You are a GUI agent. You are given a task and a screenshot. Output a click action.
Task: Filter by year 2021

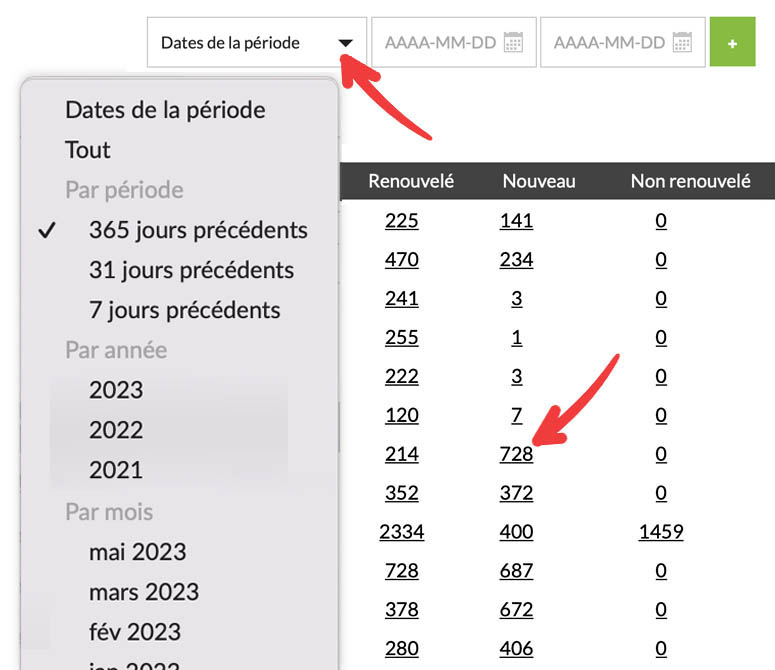pos(116,470)
